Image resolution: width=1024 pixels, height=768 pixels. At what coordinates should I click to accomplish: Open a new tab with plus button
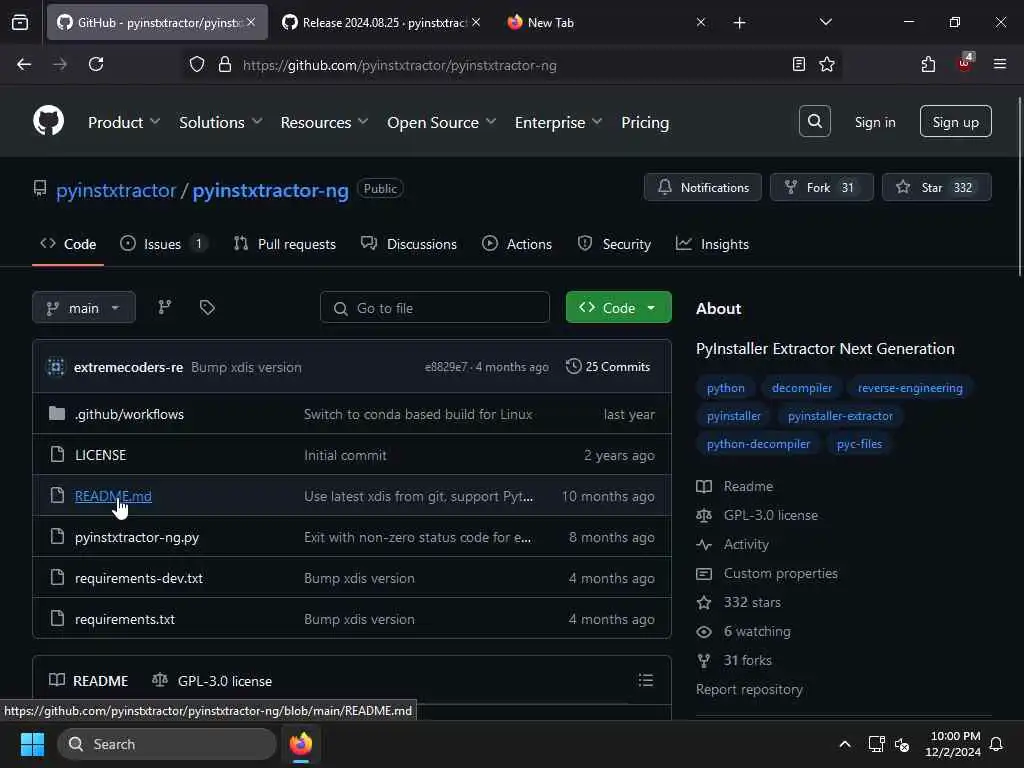(739, 23)
